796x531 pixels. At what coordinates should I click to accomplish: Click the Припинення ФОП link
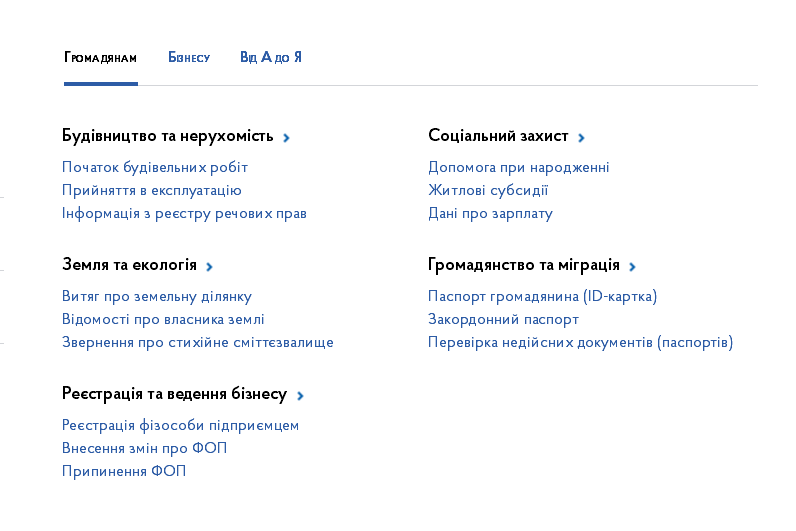tap(124, 471)
